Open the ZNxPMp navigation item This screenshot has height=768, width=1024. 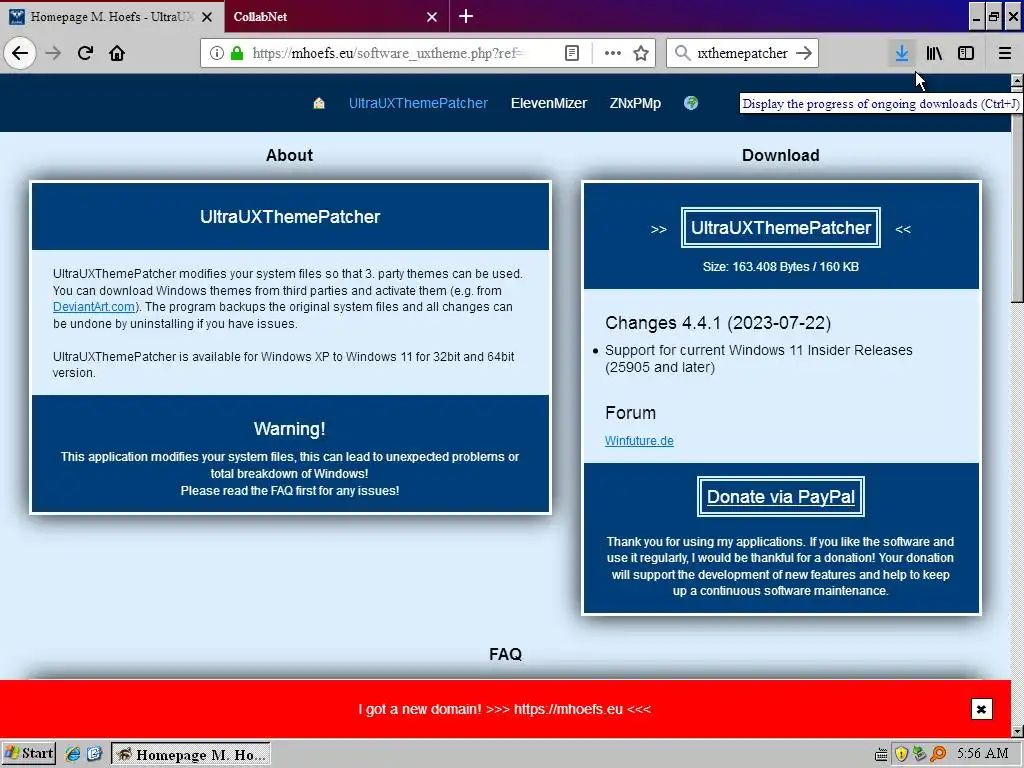point(635,103)
